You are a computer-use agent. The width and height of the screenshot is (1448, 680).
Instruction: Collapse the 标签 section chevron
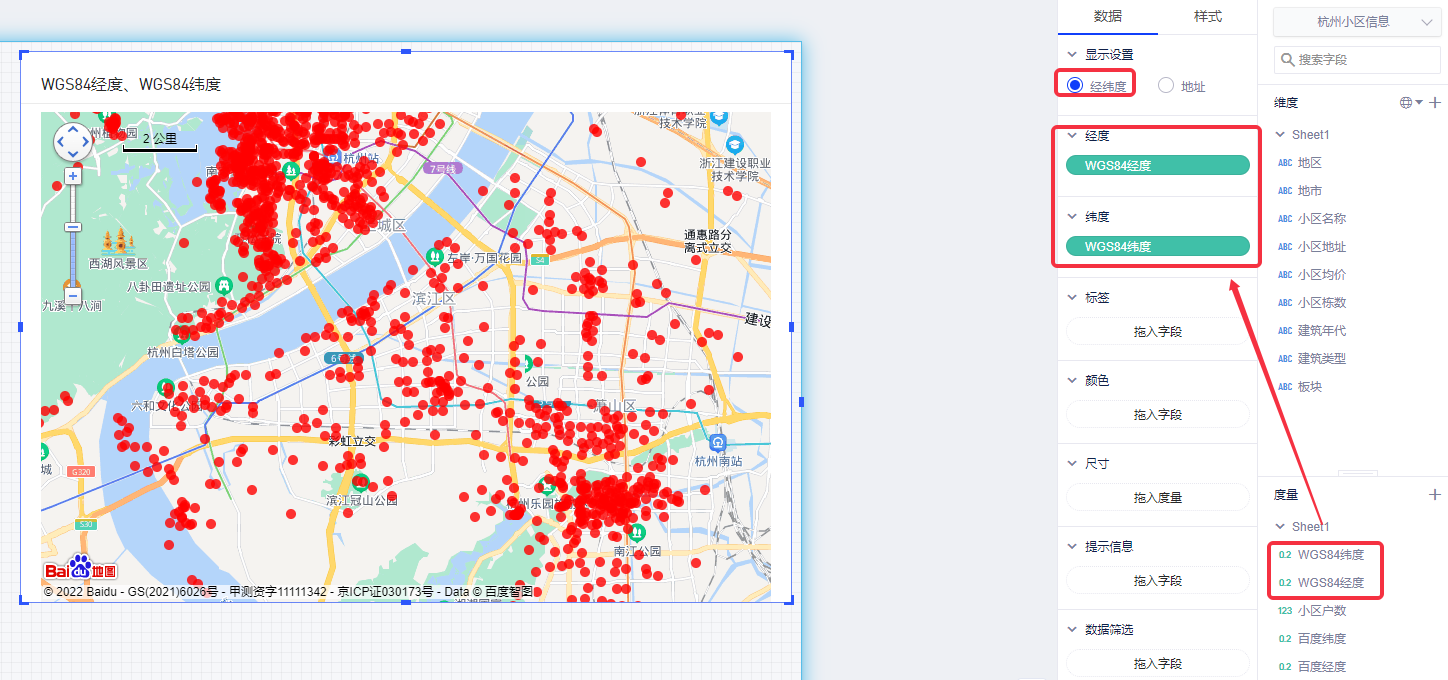1072,297
